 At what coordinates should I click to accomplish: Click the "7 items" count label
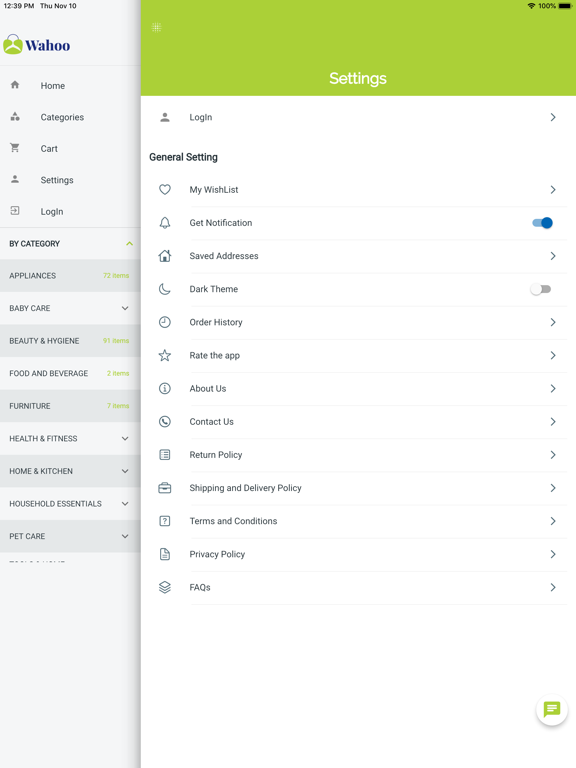pyautogui.click(x=118, y=406)
